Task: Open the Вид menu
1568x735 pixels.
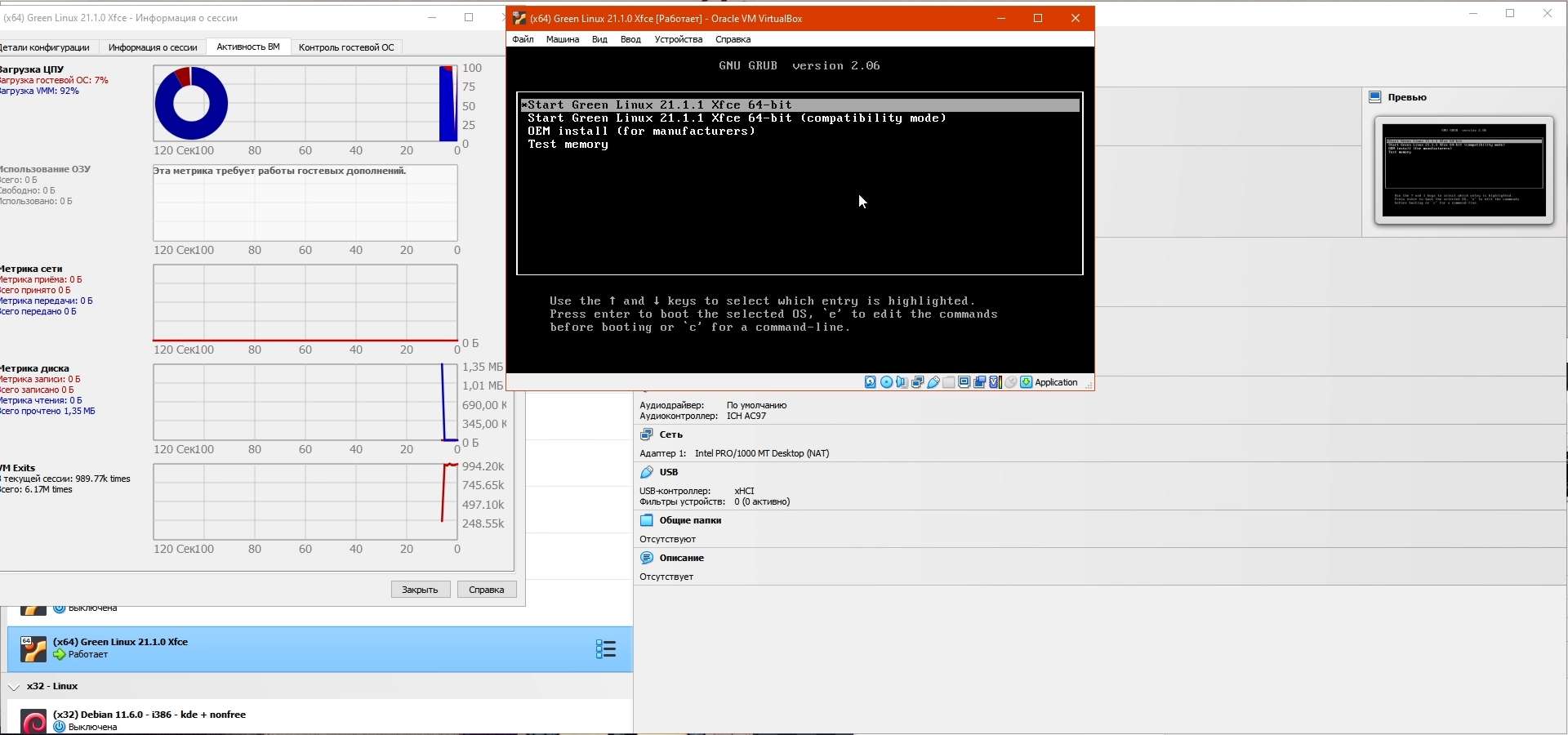Action: point(599,39)
